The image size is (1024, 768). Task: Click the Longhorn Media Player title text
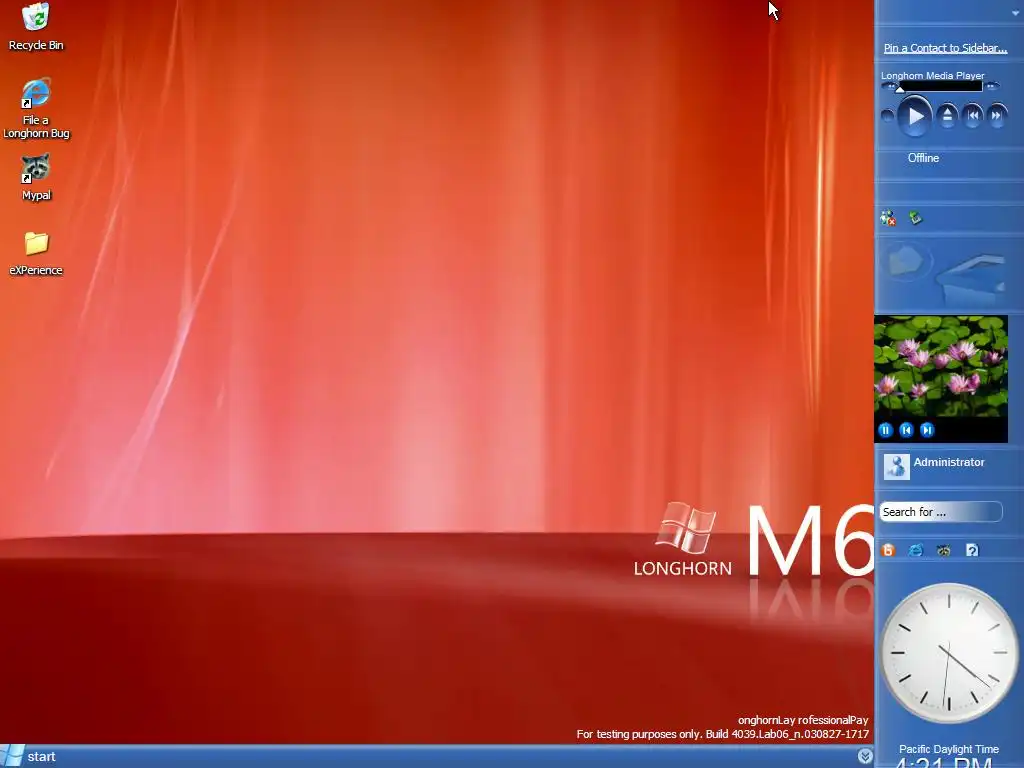click(933, 76)
